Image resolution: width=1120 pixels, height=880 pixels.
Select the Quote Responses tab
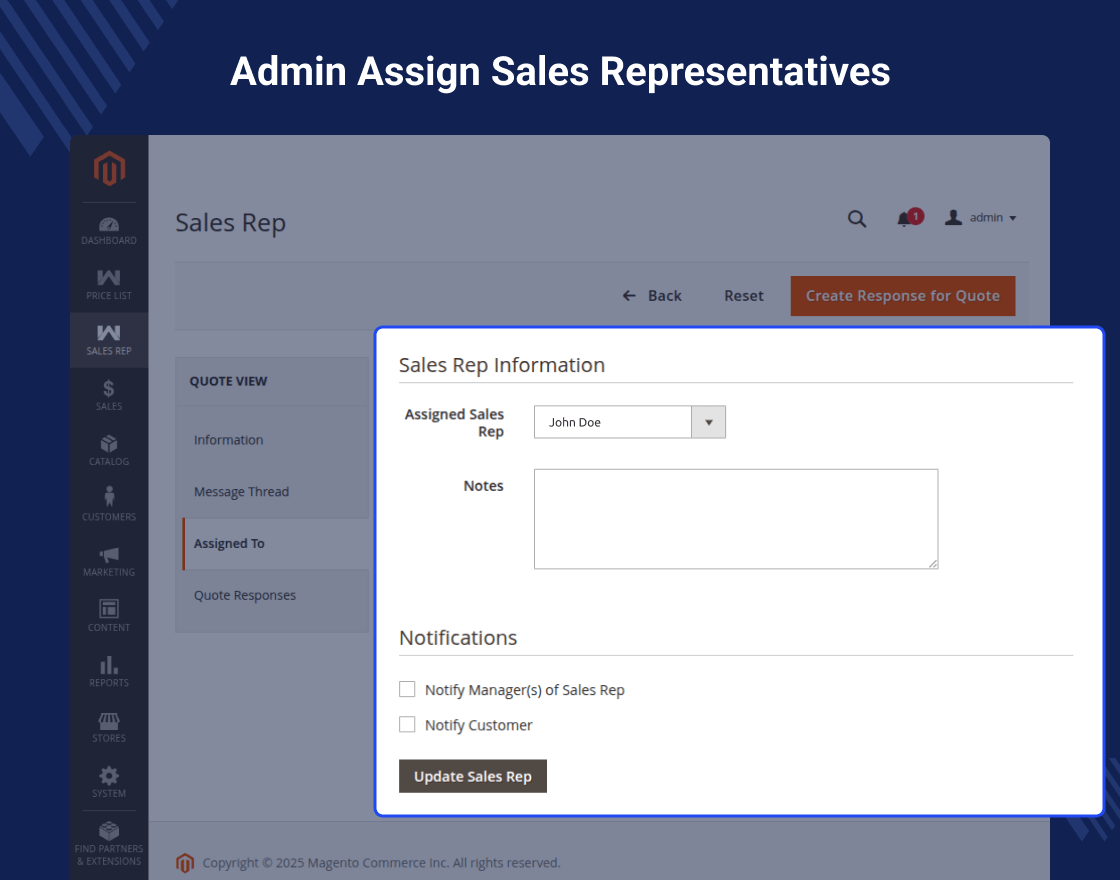click(x=245, y=595)
